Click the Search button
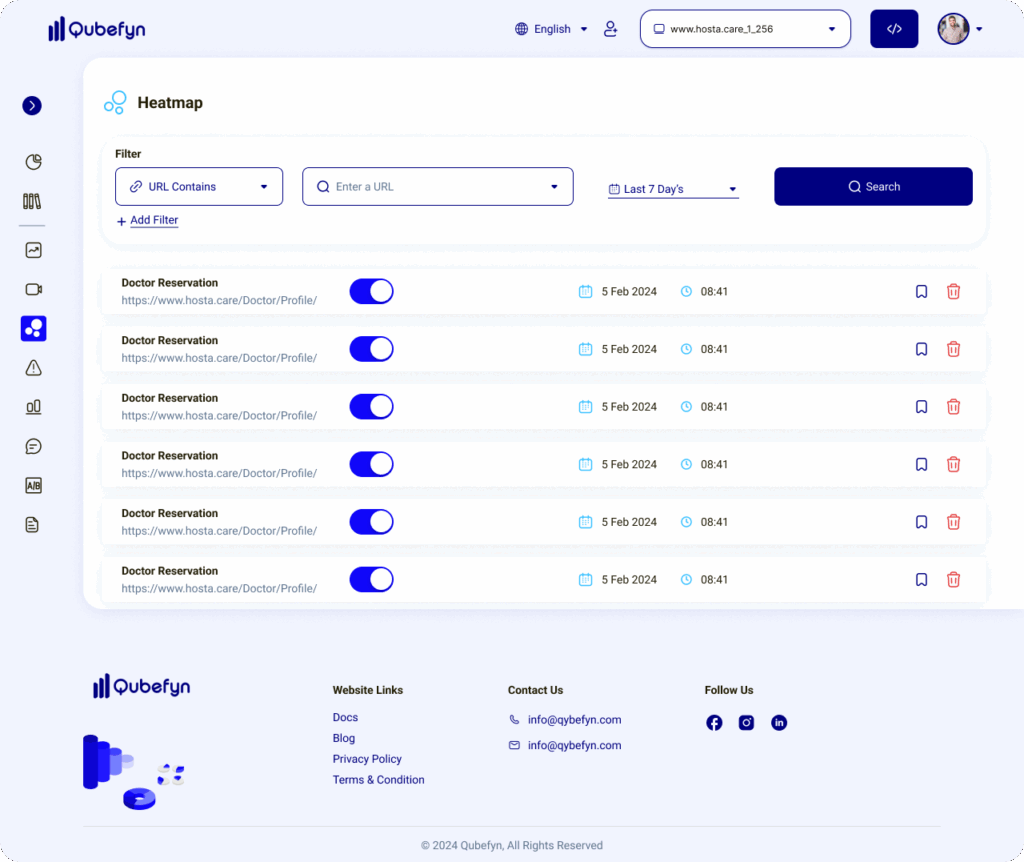 [873, 187]
